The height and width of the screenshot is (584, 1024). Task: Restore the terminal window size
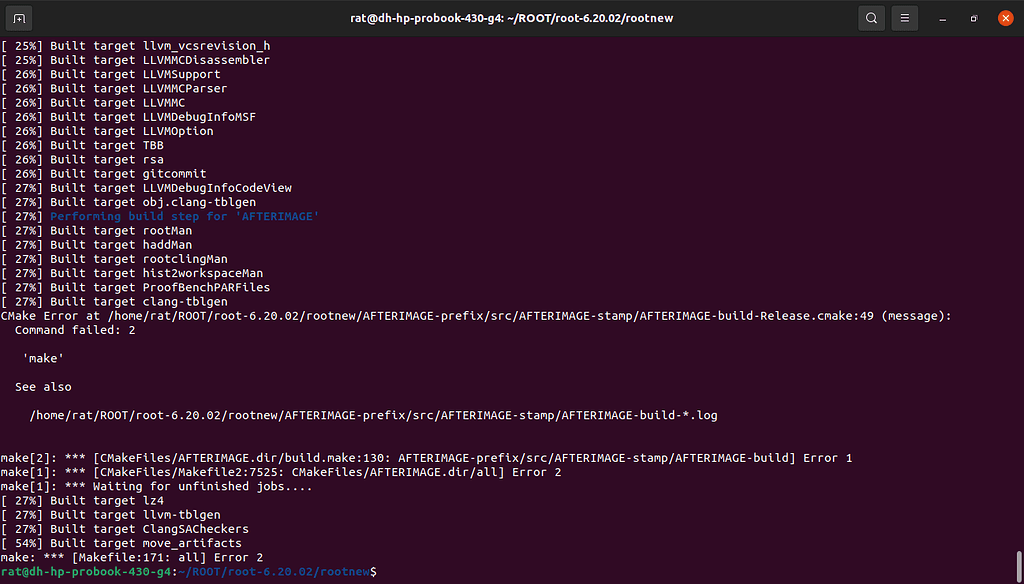973,18
